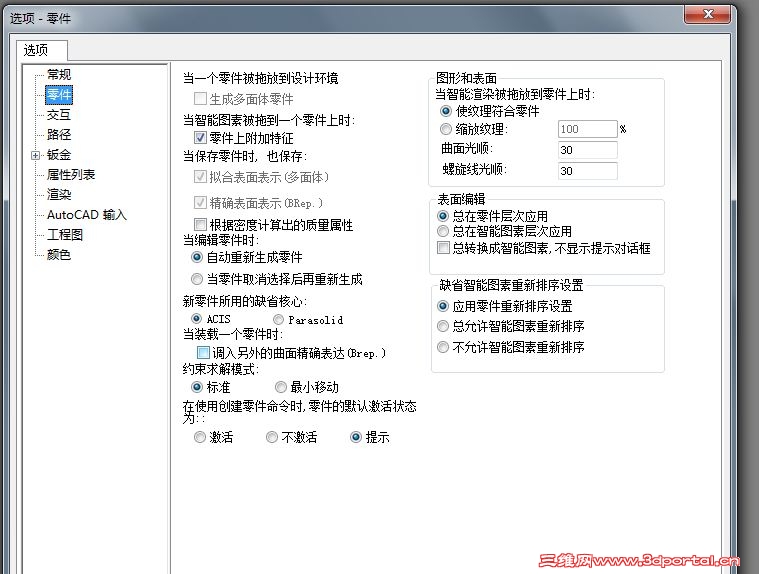Image resolution: width=759 pixels, height=574 pixels.
Task: Switch to the 选项 tab
Action: tap(42, 50)
